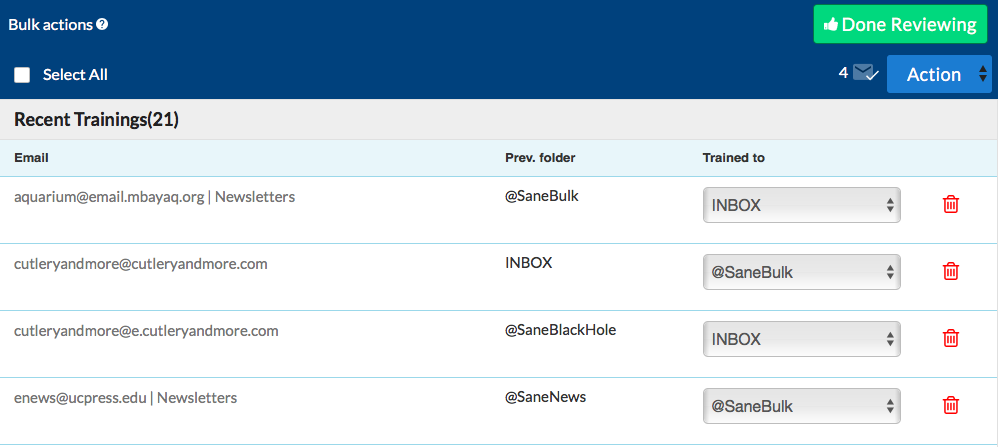Delete training for enews@ucpress.edu
Image resolution: width=998 pixels, height=447 pixels.
(950, 405)
